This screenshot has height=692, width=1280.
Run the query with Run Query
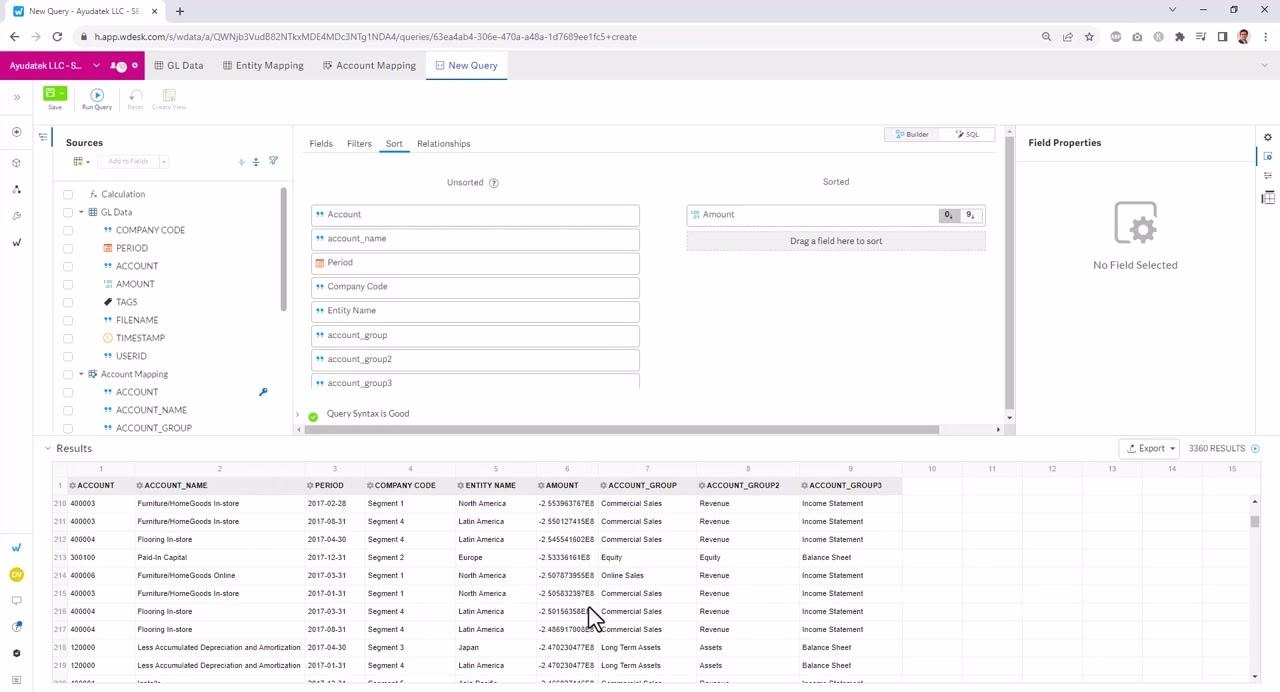pyautogui.click(x=97, y=99)
